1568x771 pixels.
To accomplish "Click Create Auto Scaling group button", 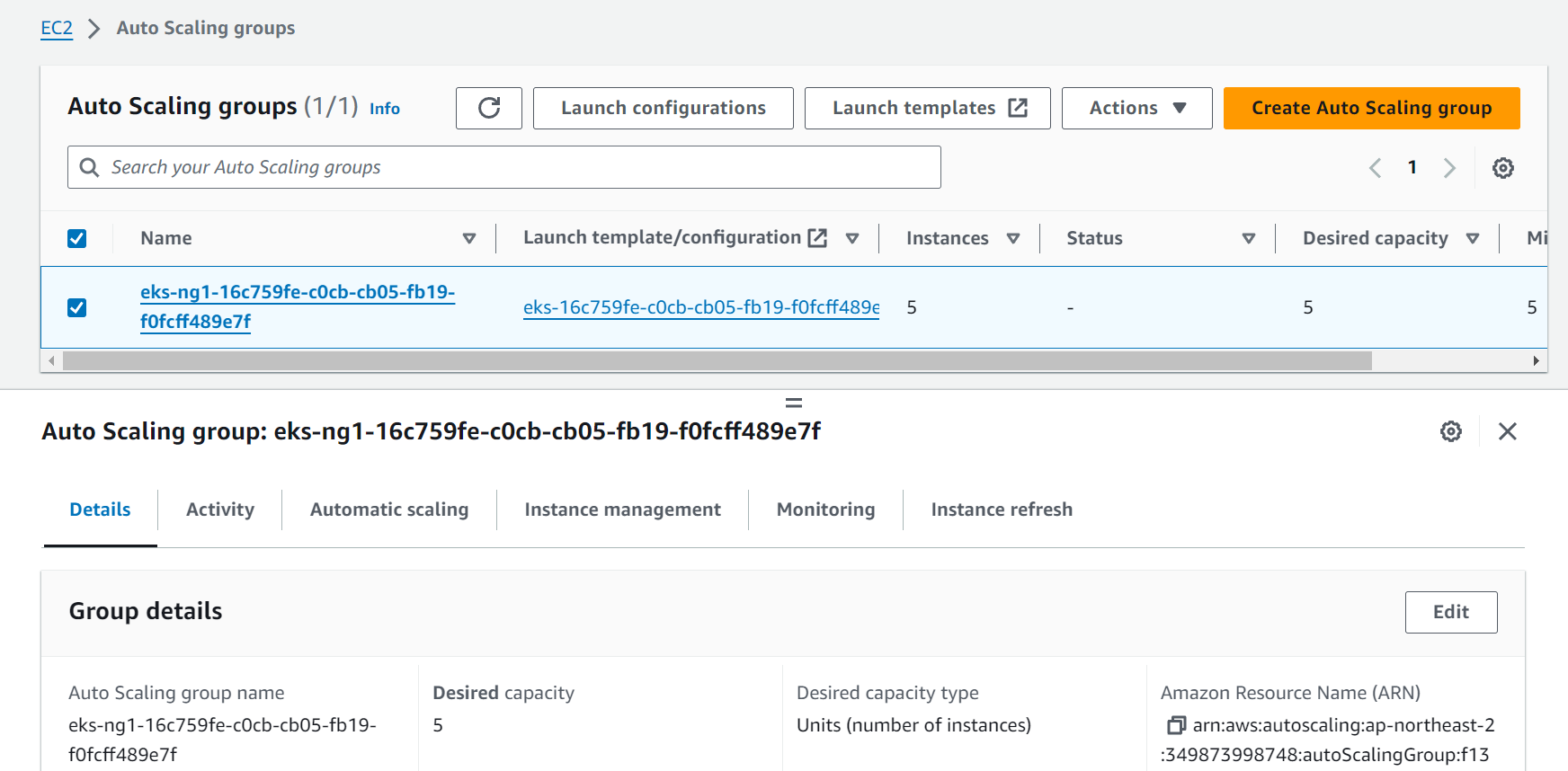I will pos(1372,108).
